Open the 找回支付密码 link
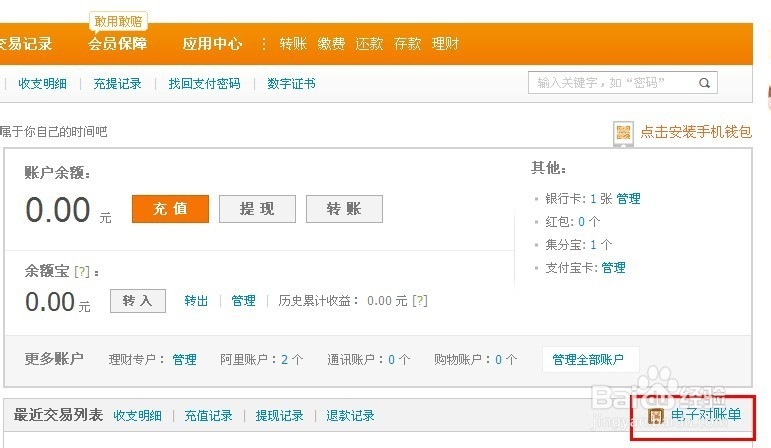This screenshot has width=771, height=448. (205, 84)
